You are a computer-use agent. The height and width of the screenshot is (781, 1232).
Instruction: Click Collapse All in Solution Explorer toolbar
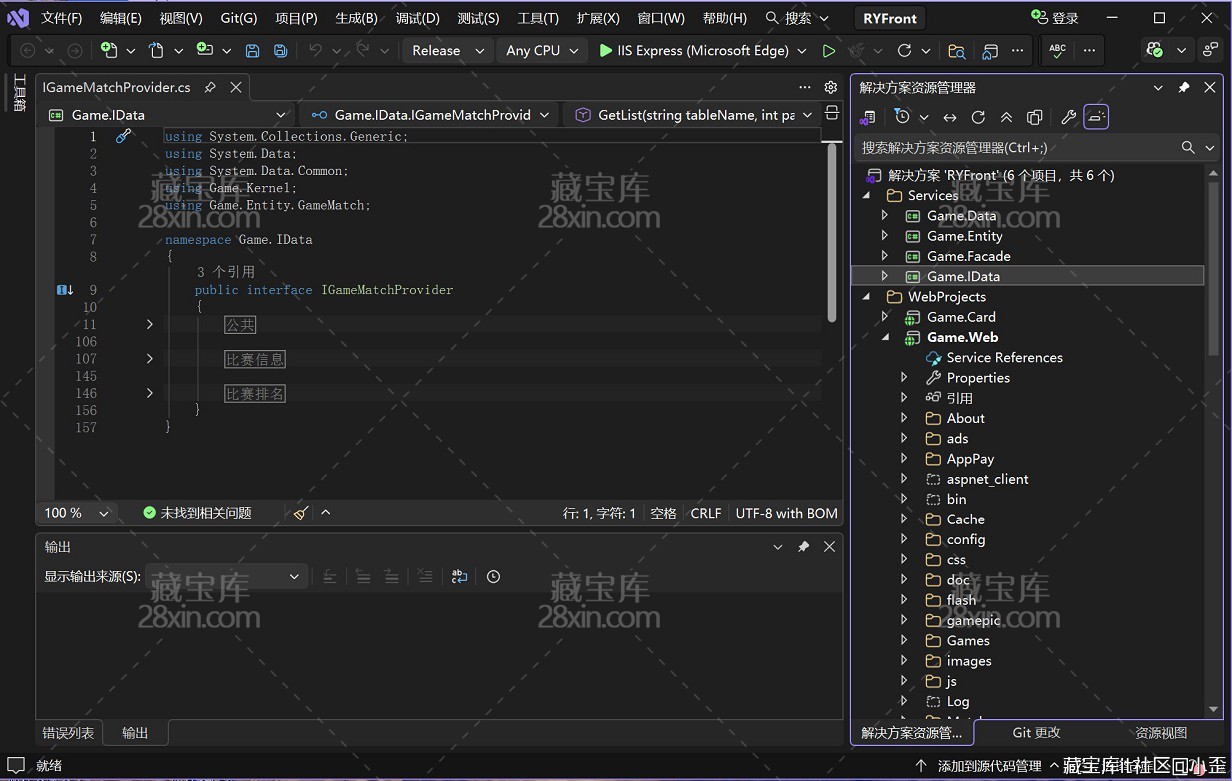1006,117
